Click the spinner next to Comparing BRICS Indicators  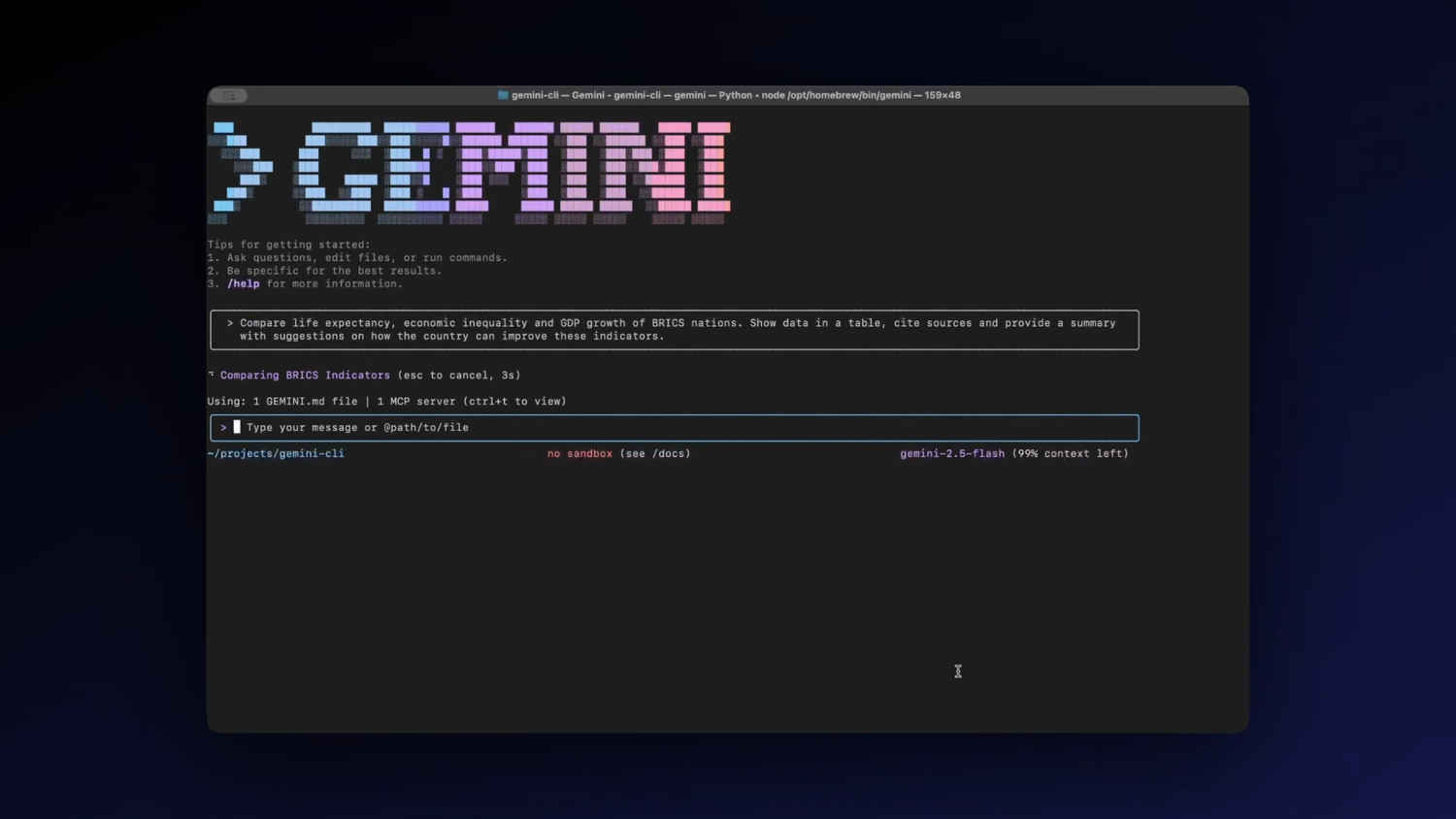pos(211,375)
